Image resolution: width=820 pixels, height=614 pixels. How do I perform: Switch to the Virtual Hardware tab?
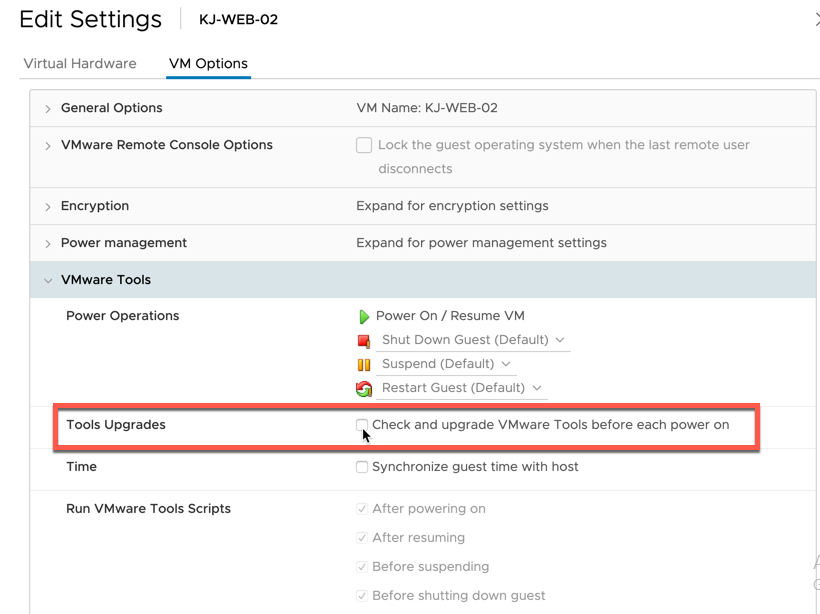[x=80, y=63]
